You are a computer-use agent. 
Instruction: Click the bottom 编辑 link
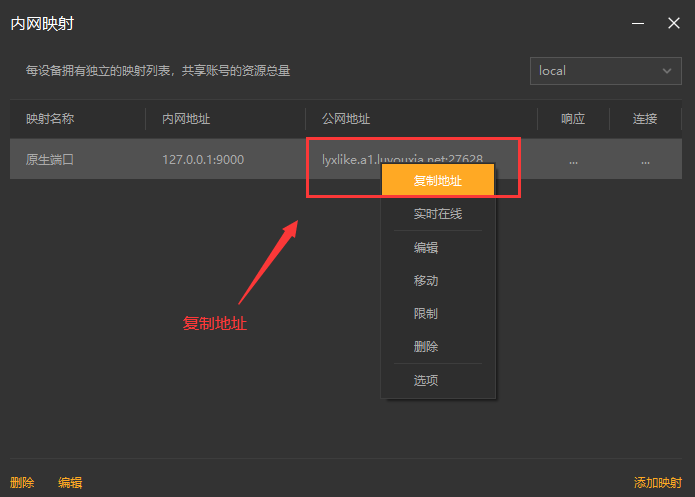(x=70, y=482)
